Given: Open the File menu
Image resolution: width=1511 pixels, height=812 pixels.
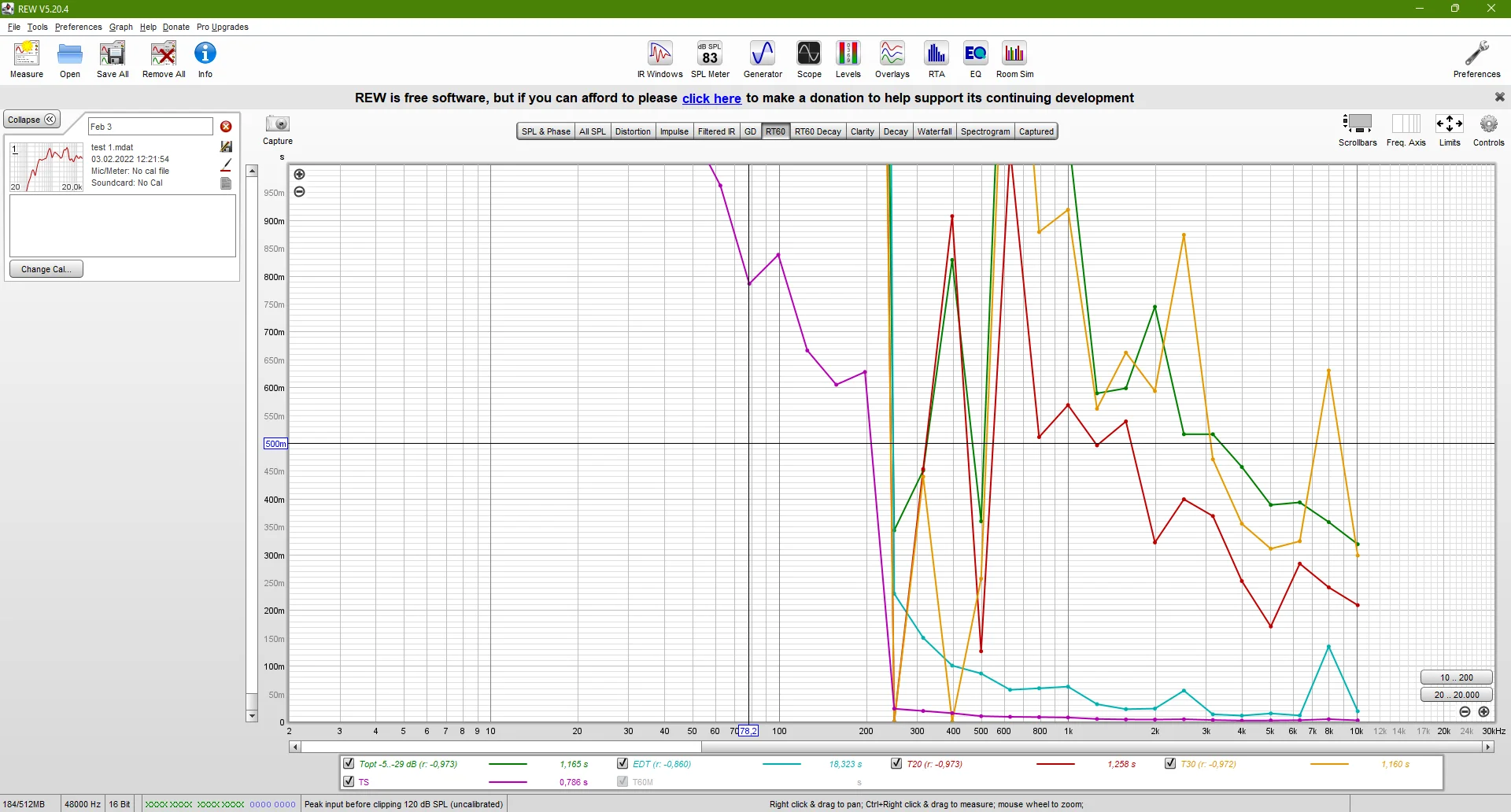Looking at the screenshot, I should pos(14,27).
